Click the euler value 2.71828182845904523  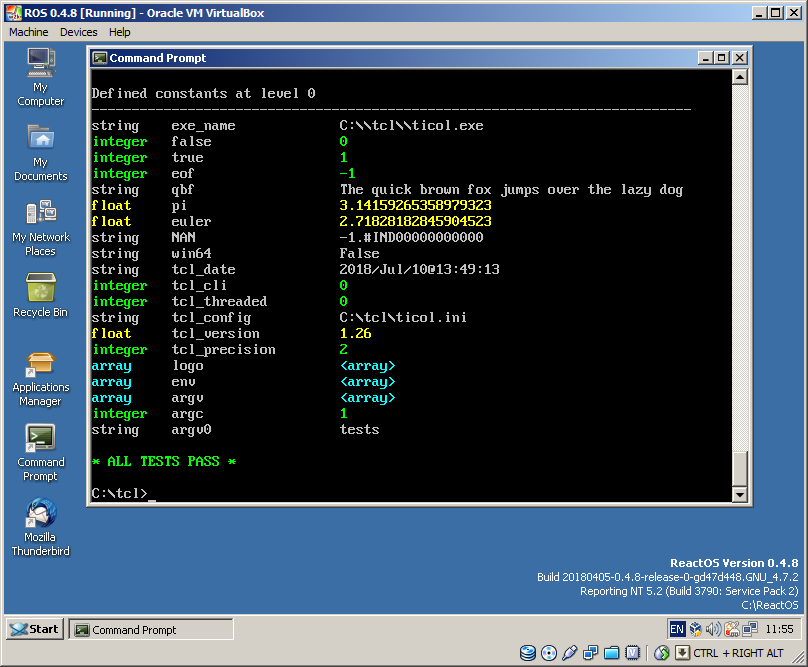click(415, 221)
